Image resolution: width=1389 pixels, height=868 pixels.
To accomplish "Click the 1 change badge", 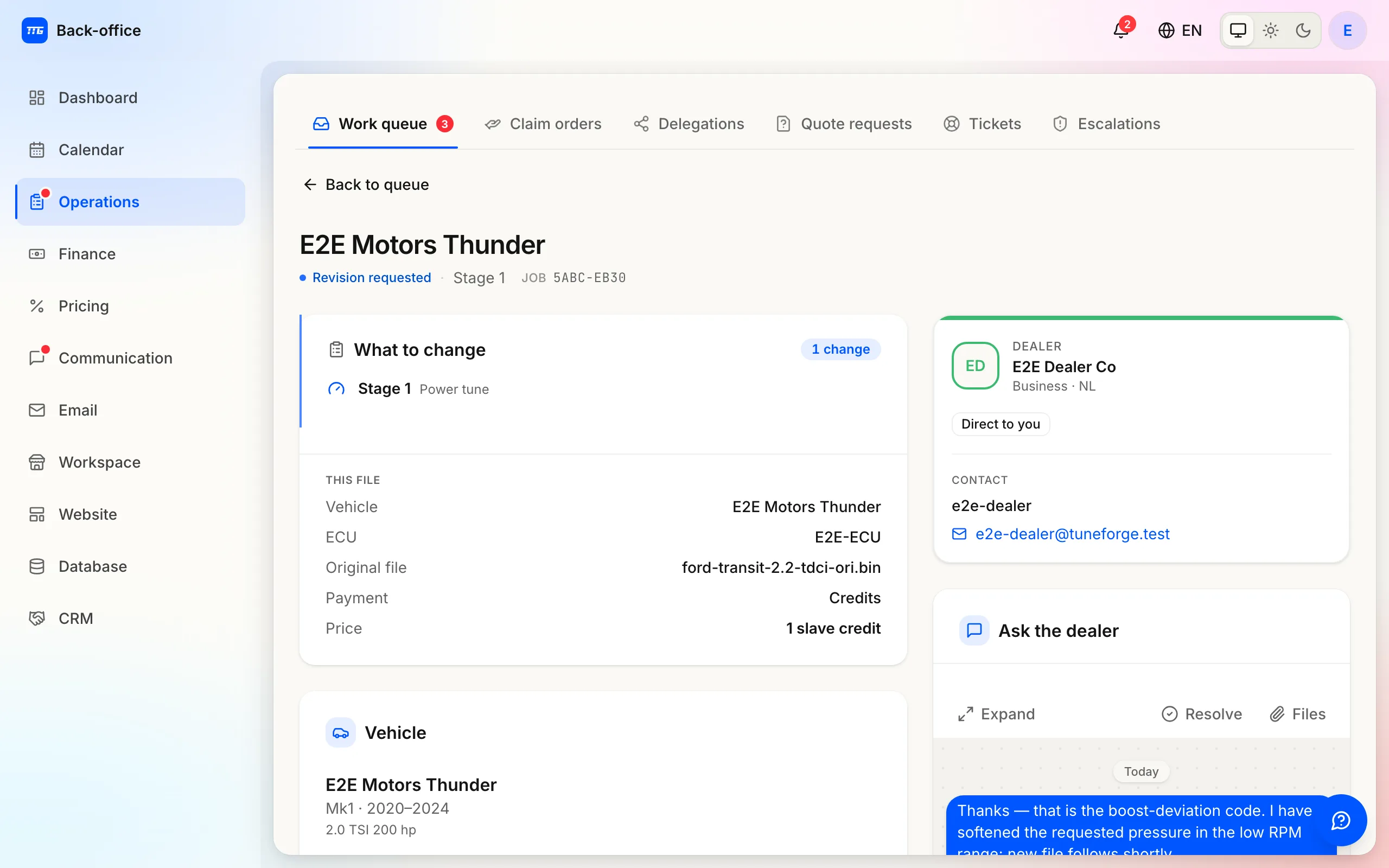I will click(840, 349).
